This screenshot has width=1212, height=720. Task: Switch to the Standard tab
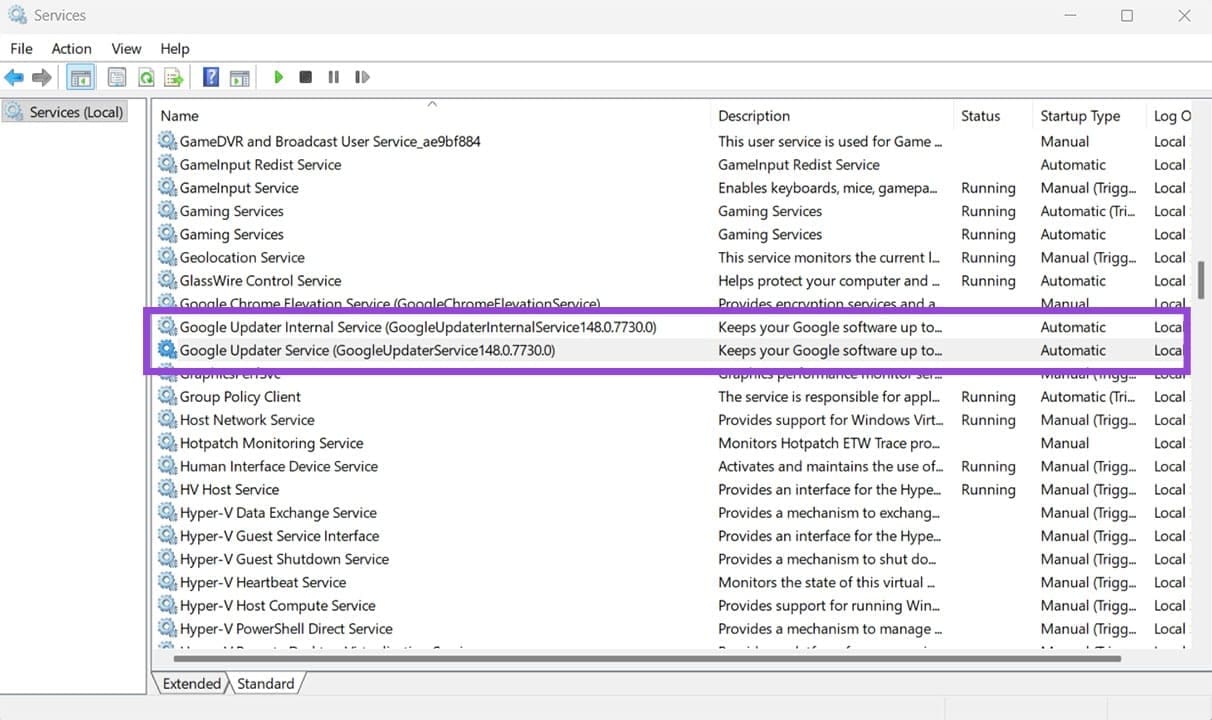(265, 684)
